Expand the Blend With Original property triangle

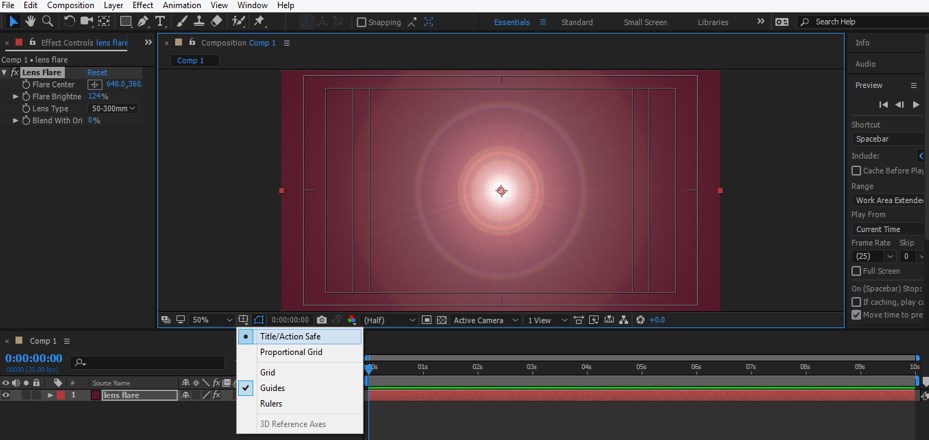click(16, 120)
